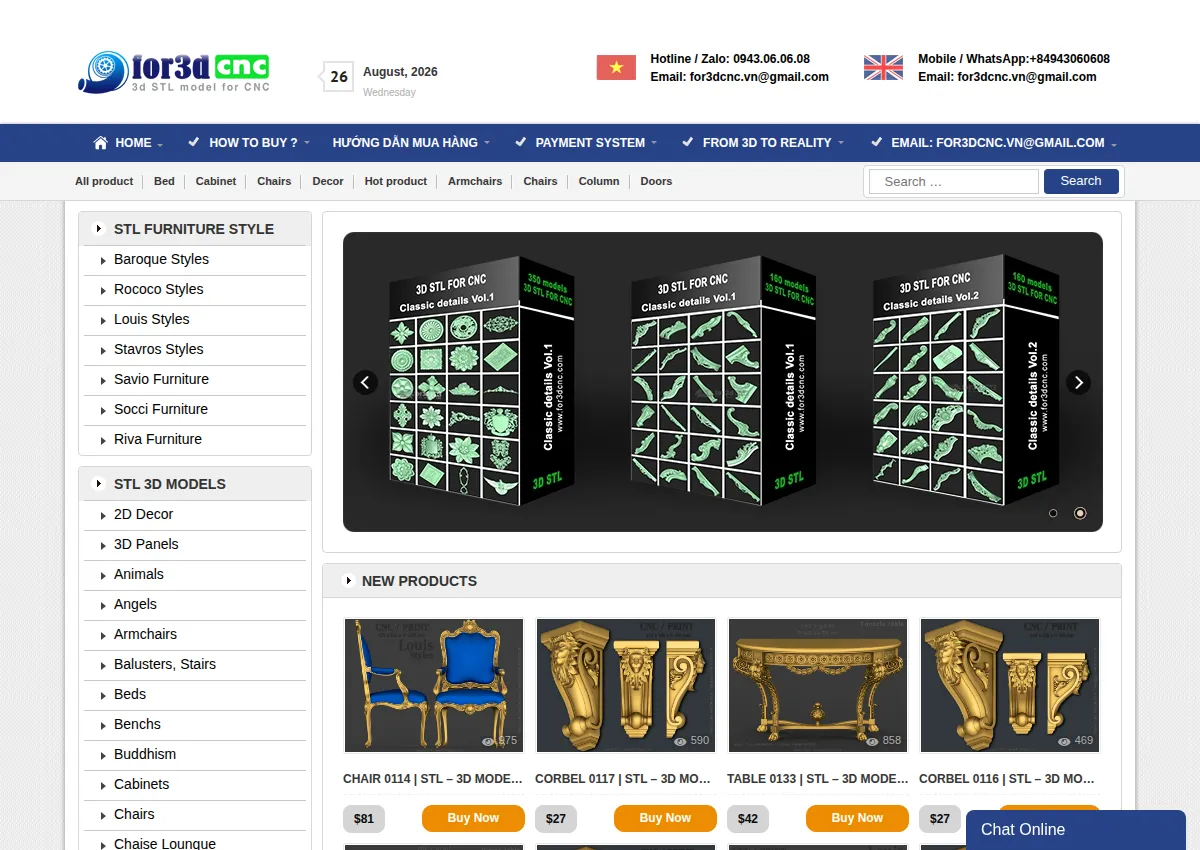
Task: Expand the HOW TO BUY dropdown arrow
Action: [x=307, y=144]
